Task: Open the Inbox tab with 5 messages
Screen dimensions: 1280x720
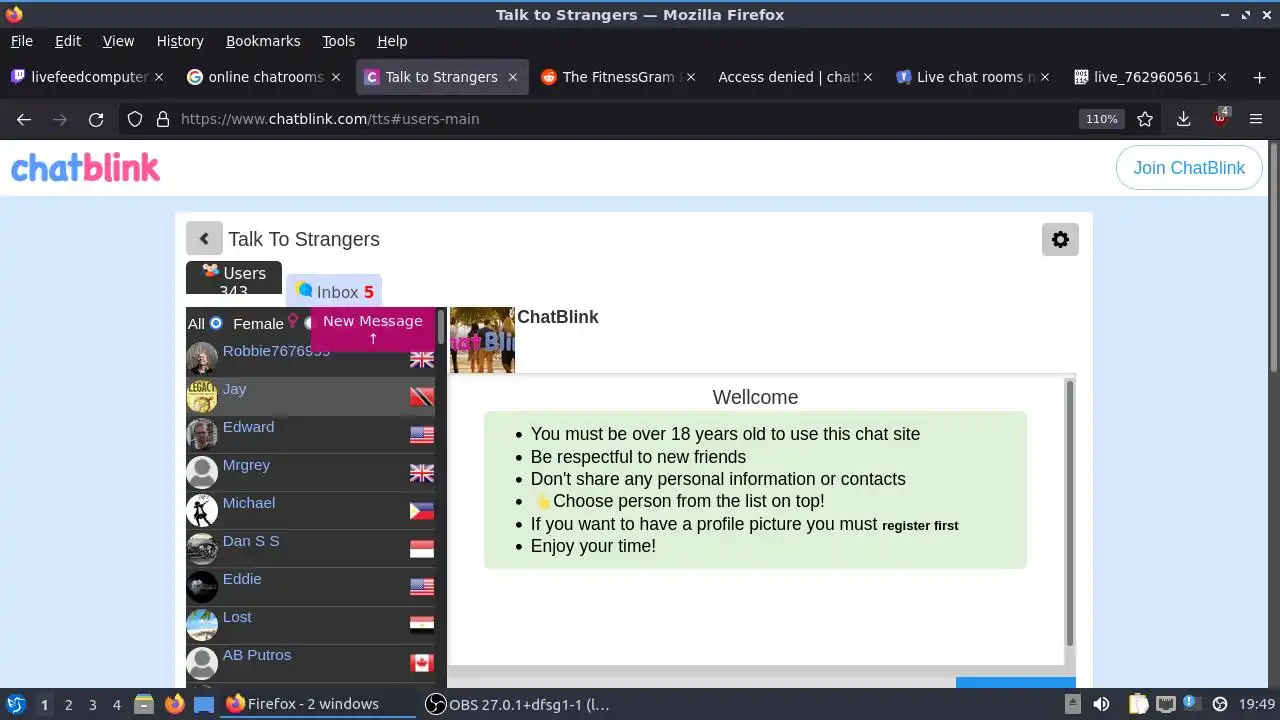Action: tap(334, 291)
